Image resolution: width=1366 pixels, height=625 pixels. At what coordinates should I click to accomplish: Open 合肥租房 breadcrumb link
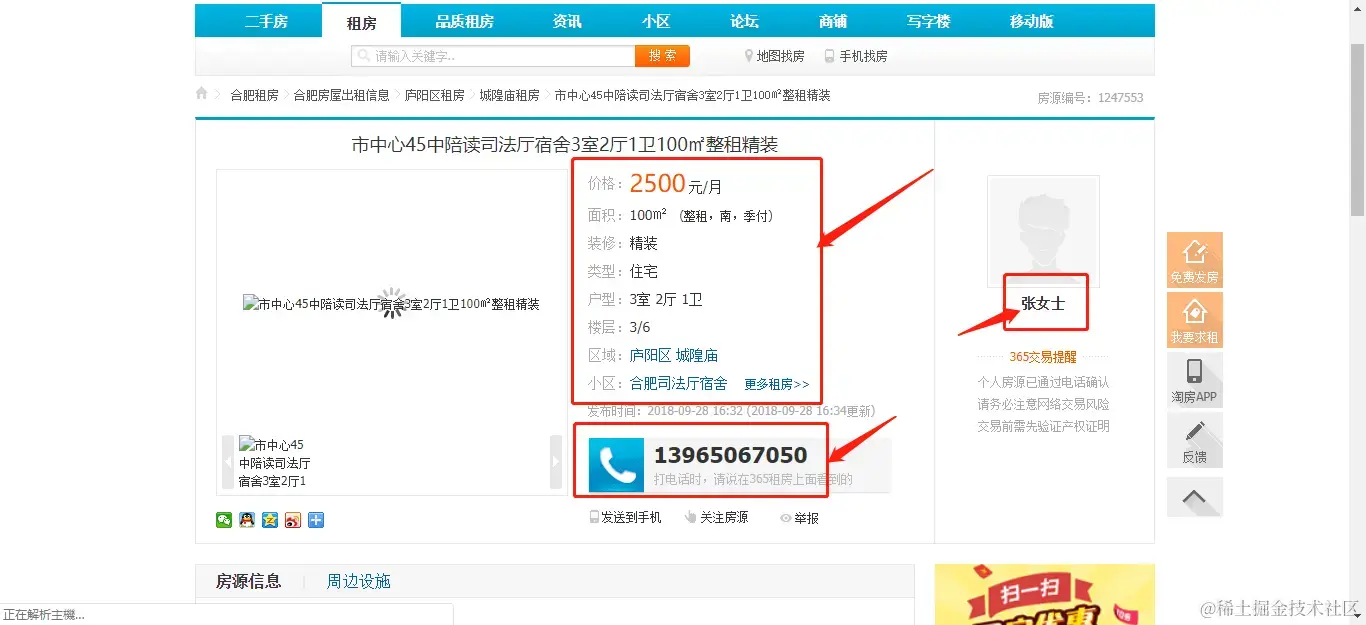tap(254, 95)
